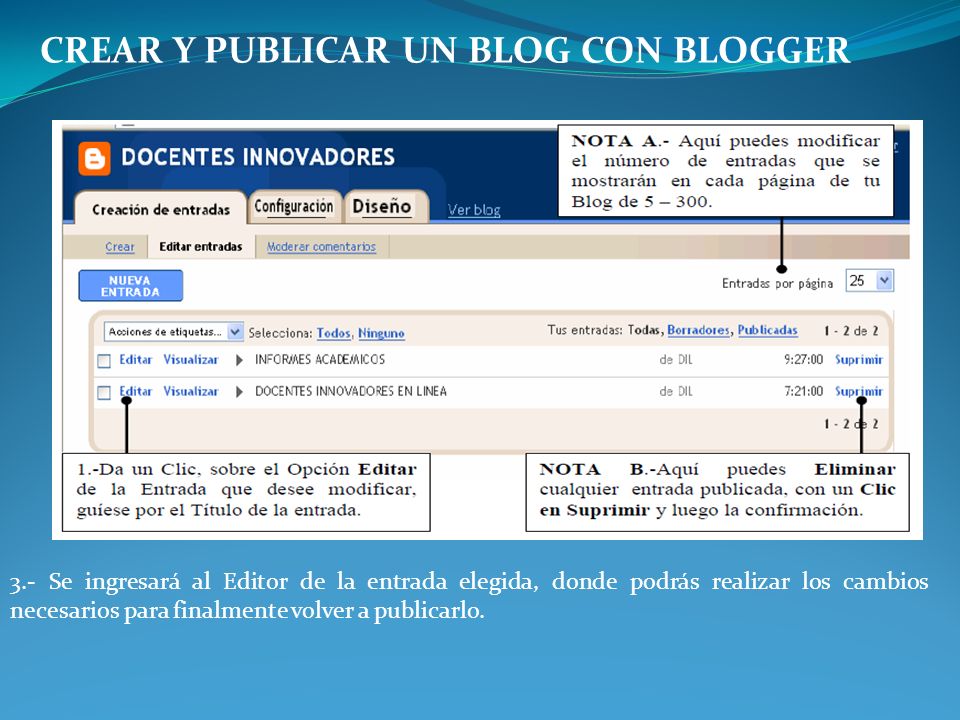Viewport: 960px width, 720px height.
Task: Click Suprimir for the 7:21:00 entry
Action: pos(859,391)
